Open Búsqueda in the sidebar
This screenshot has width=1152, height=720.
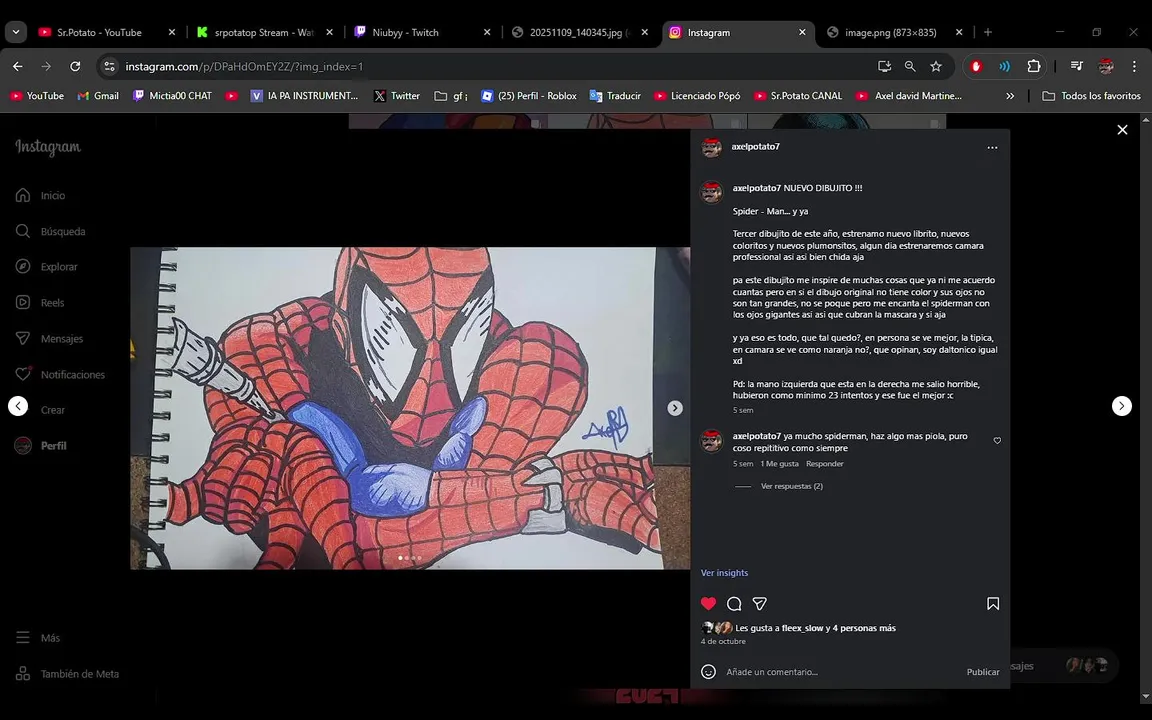coord(50,231)
